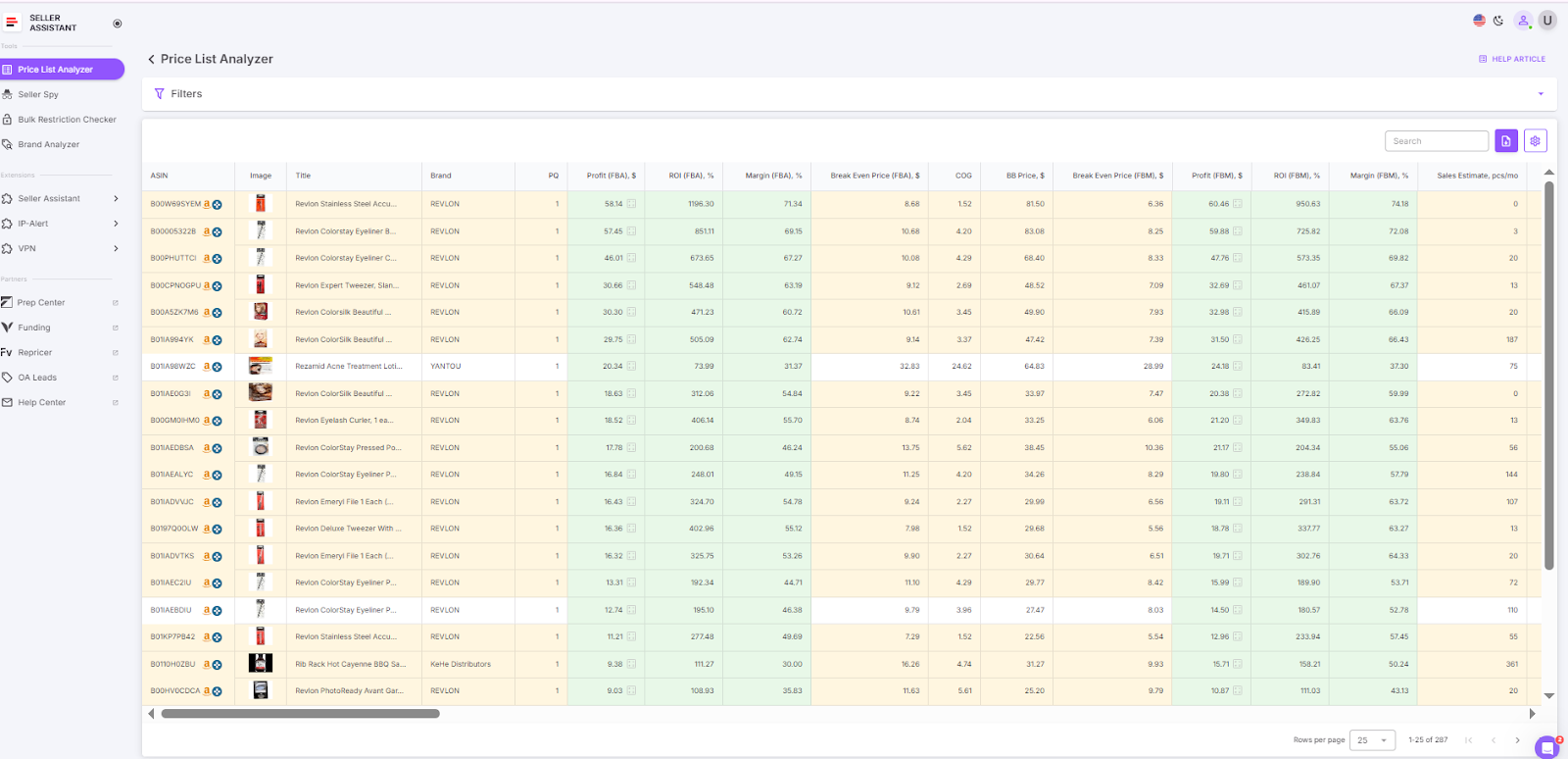Screen dimensions: 1568x759
Task: Click external-link icon next to OA Leads
Action: [x=115, y=378]
